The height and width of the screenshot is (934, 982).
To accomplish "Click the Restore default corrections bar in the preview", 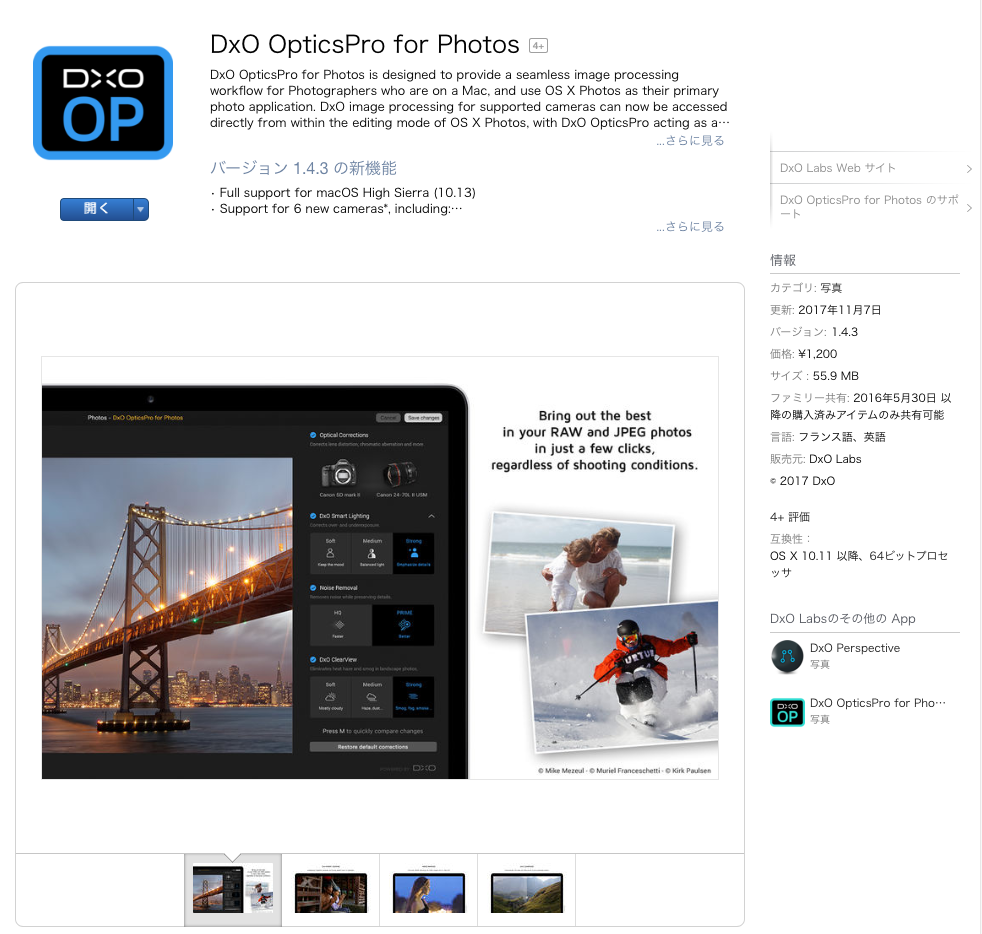I will (x=373, y=746).
